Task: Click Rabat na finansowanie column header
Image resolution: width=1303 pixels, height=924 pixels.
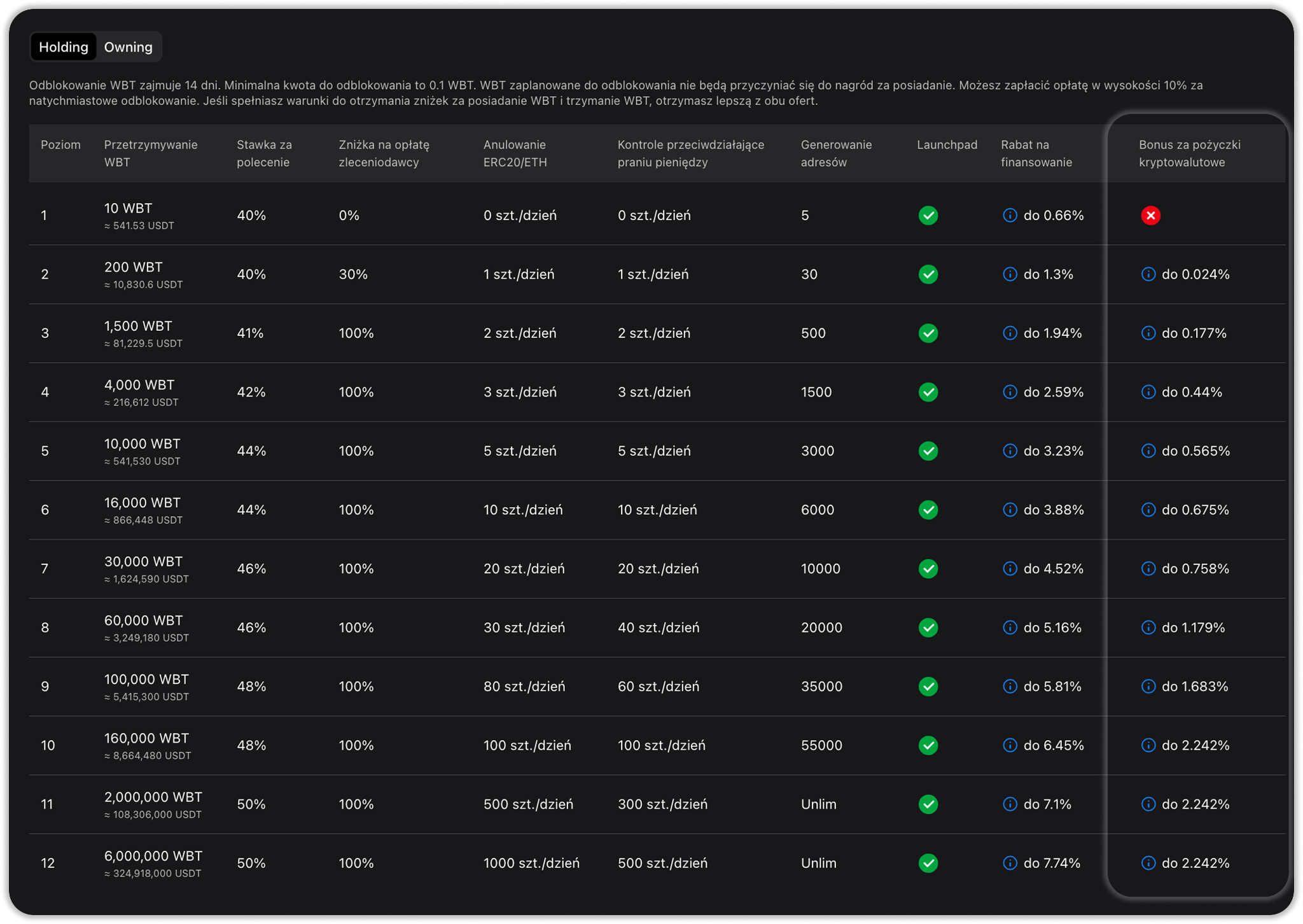Action: (x=1036, y=153)
